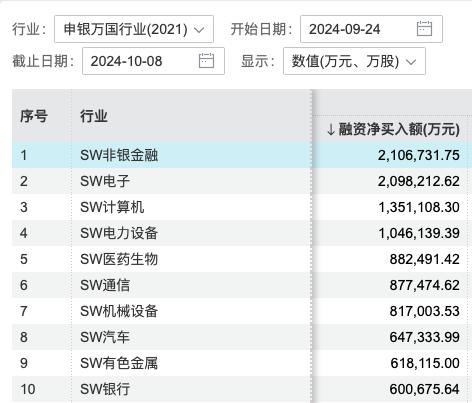The height and width of the screenshot is (403, 472).
Task: Select row SW电子
Action: [242, 181]
